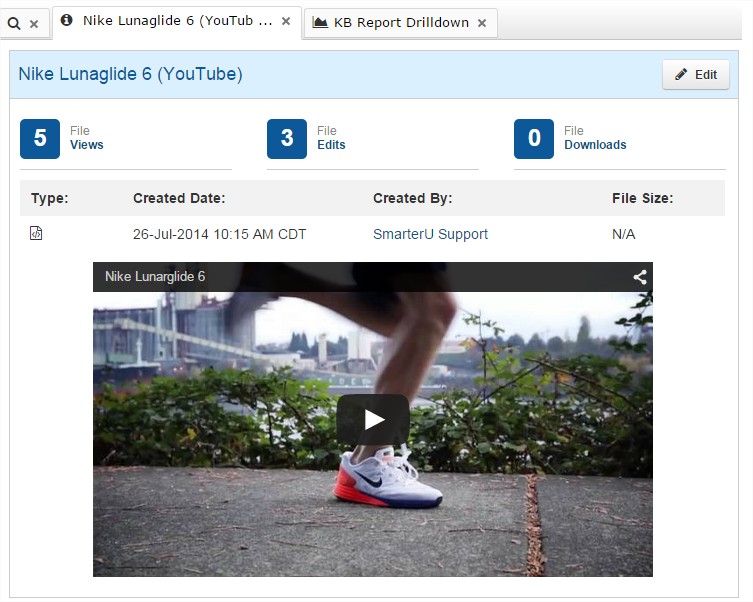Select the created date 26-Jul-2014 10:15 AM CDT
The height and width of the screenshot is (602, 753).
coord(219,234)
